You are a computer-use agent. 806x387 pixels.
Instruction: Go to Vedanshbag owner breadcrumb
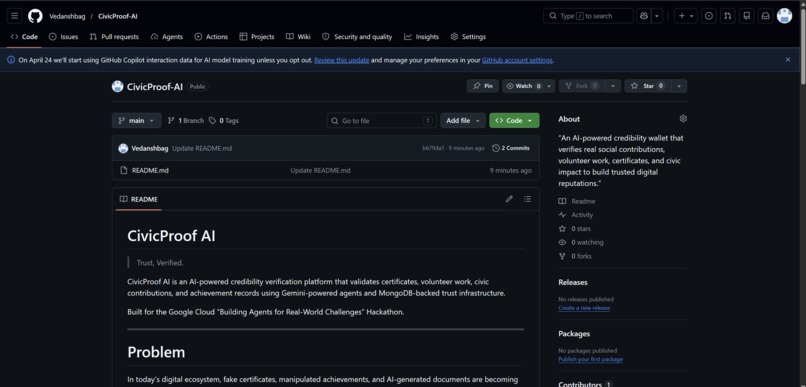pos(67,16)
